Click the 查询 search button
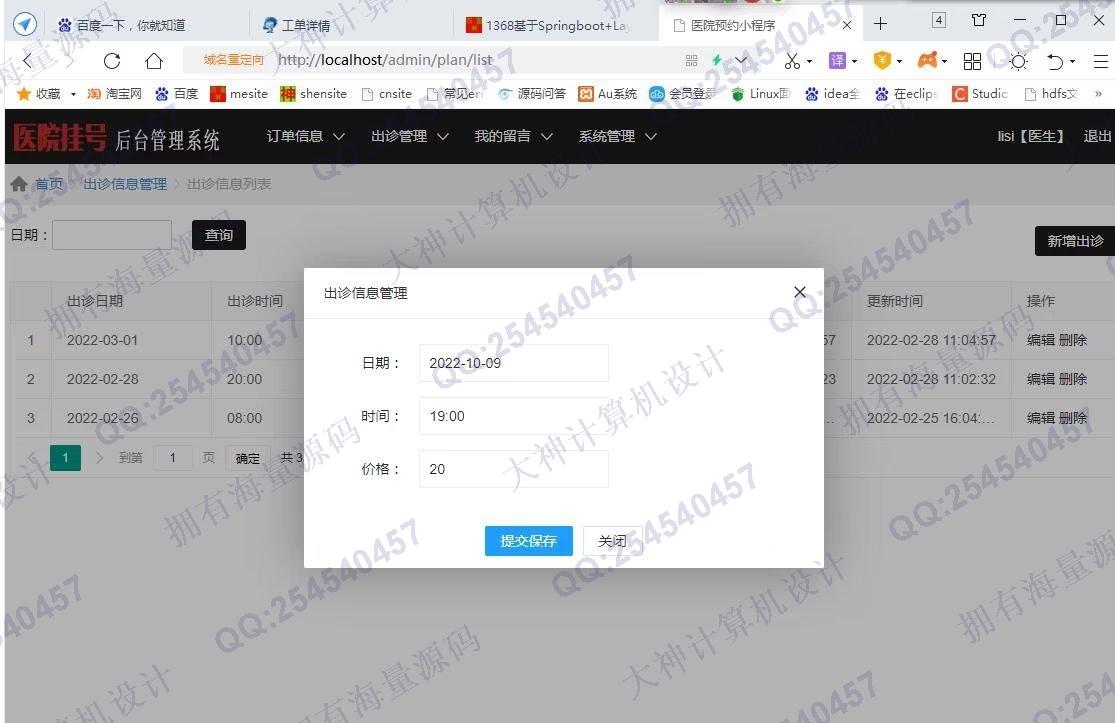The image size is (1115, 723). click(219, 235)
